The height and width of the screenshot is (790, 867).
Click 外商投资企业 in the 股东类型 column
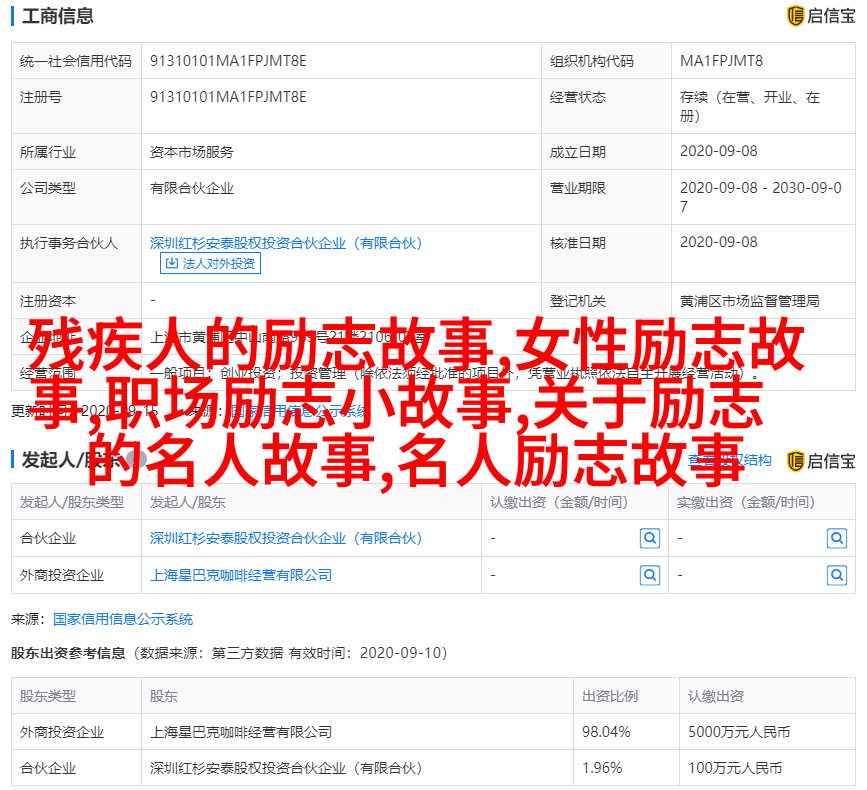(62, 733)
